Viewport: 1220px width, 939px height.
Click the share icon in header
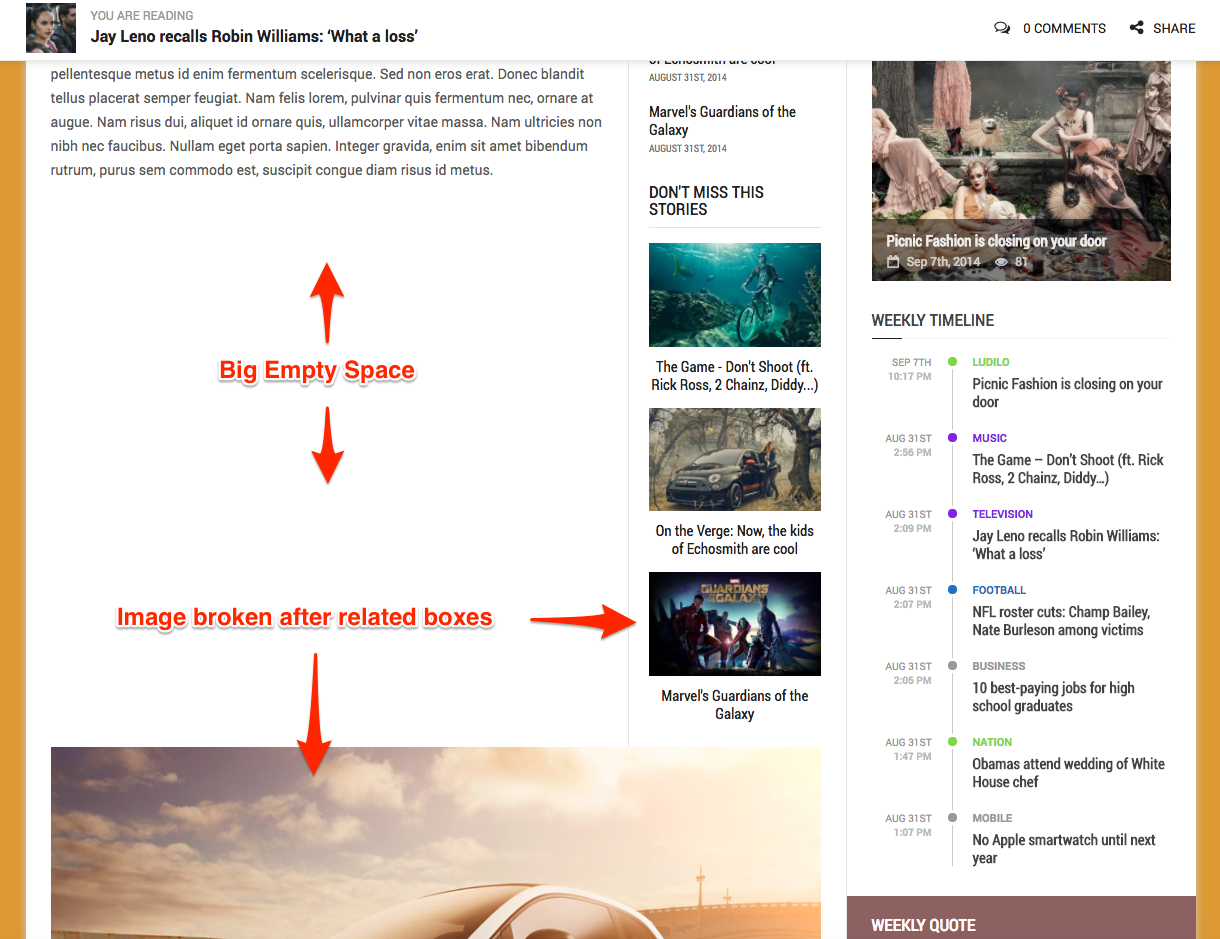(x=1137, y=28)
